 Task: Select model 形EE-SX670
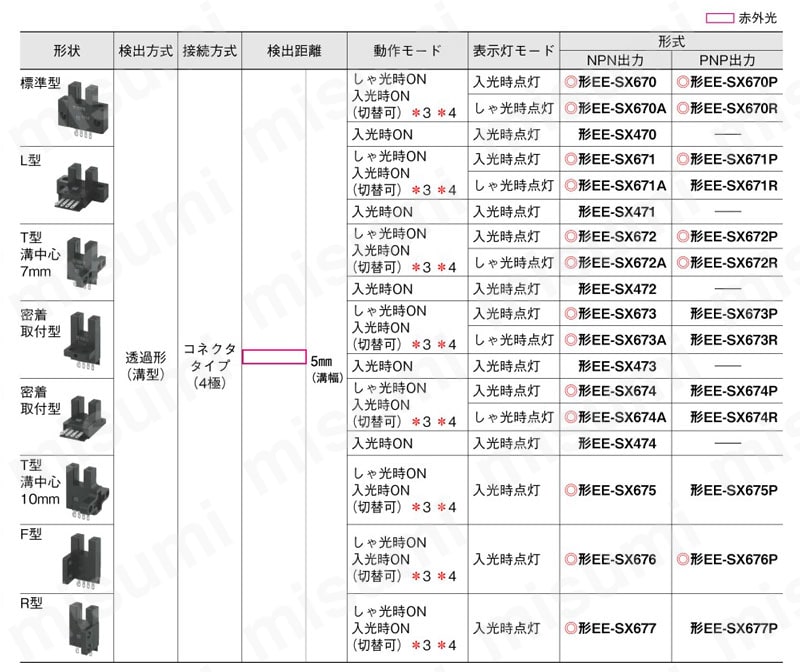pos(617,82)
